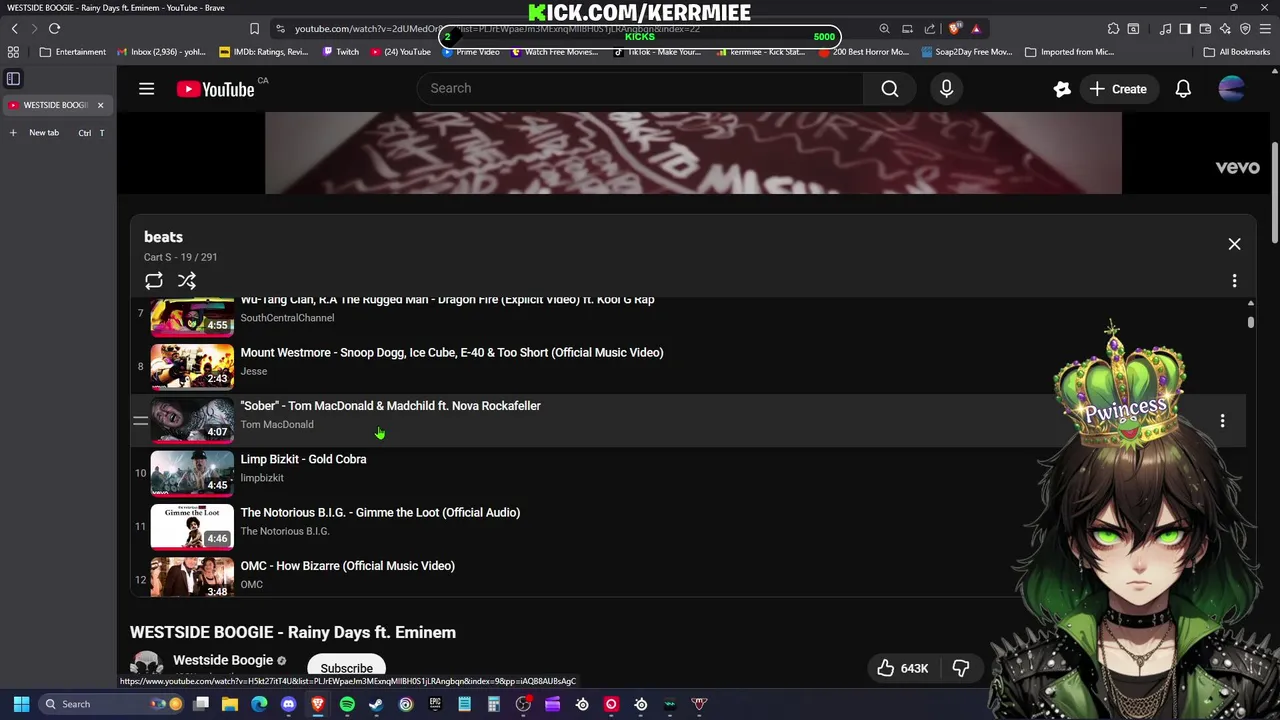Start voice search with microphone icon
Viewport: 1280px width, 720px height.
946,88
